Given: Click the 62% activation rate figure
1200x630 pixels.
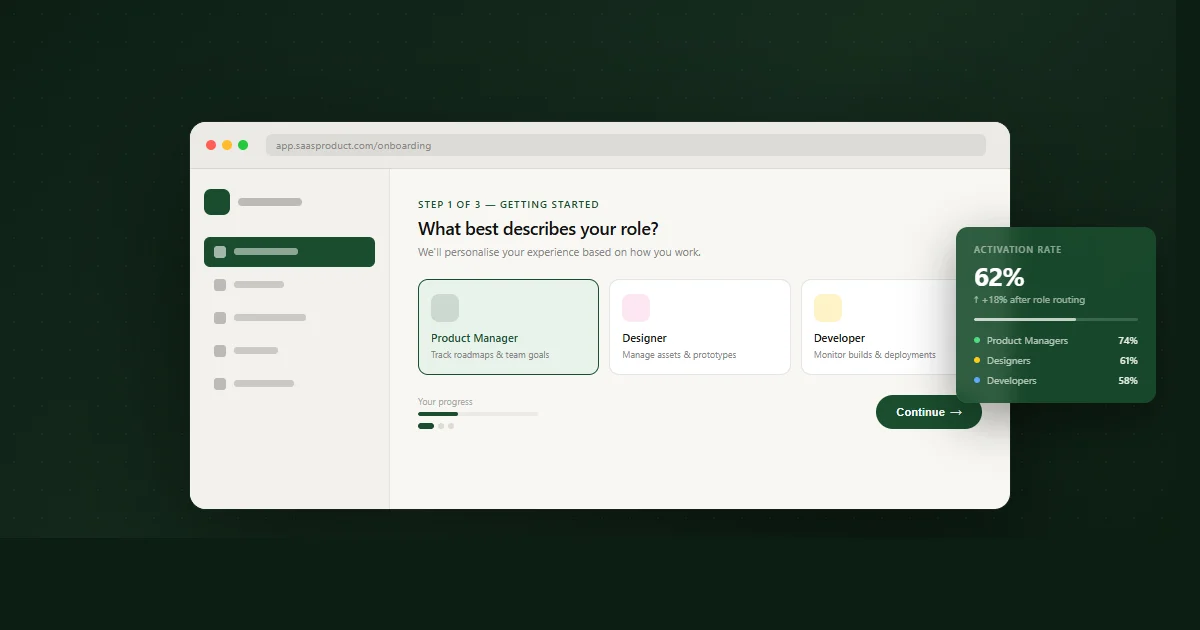Looking at the screenshot, I should click(999, 277).
